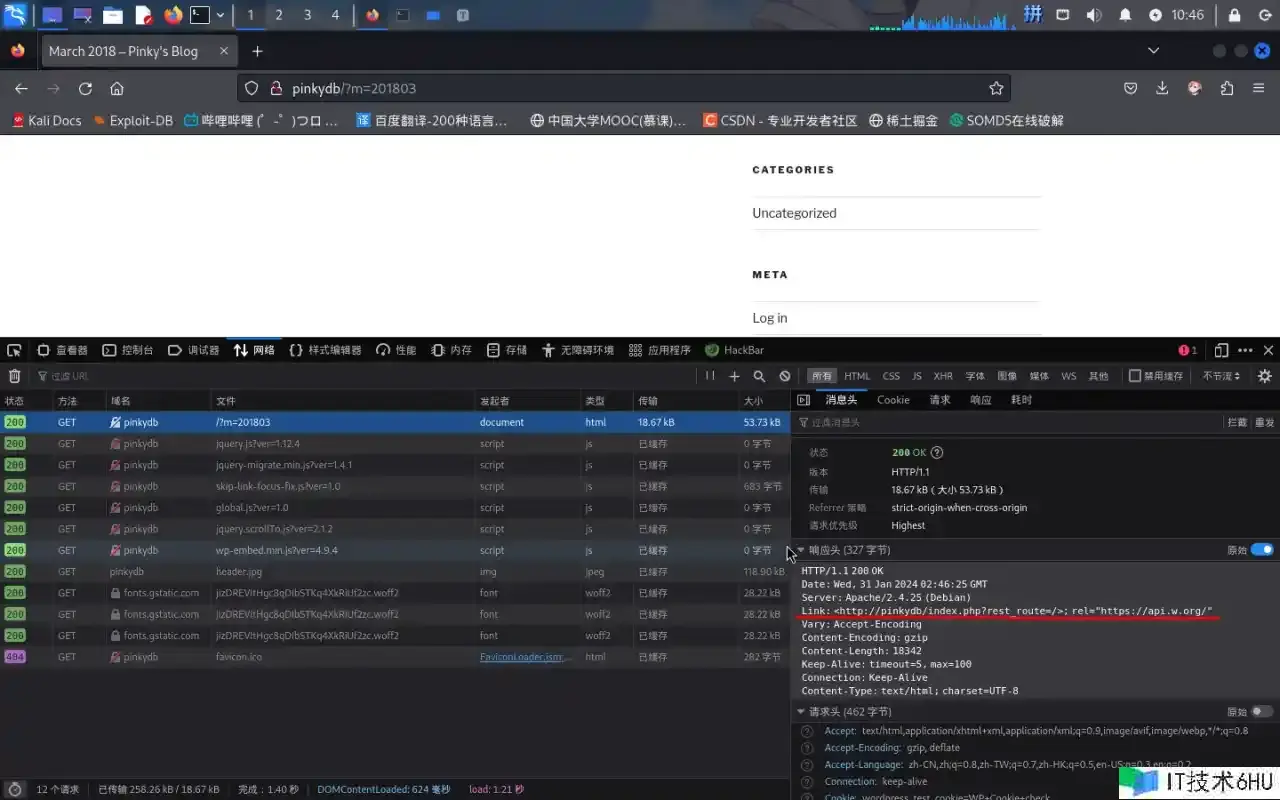Open Cookie tab in request details
Viewport: 1280px width, 800px height.
pyautogui.click(x=893, y=400)
